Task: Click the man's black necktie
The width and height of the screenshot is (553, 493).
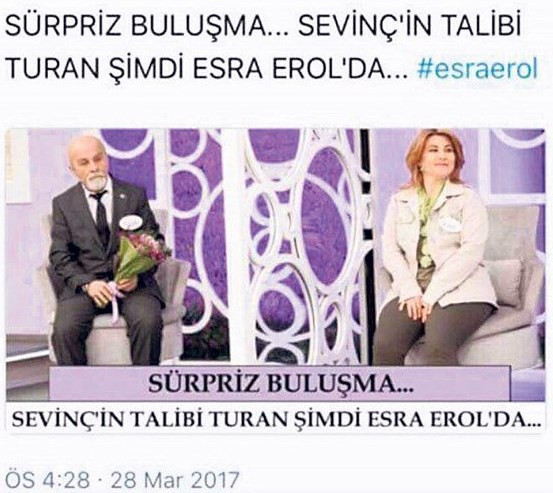Action: coord(101,218)
